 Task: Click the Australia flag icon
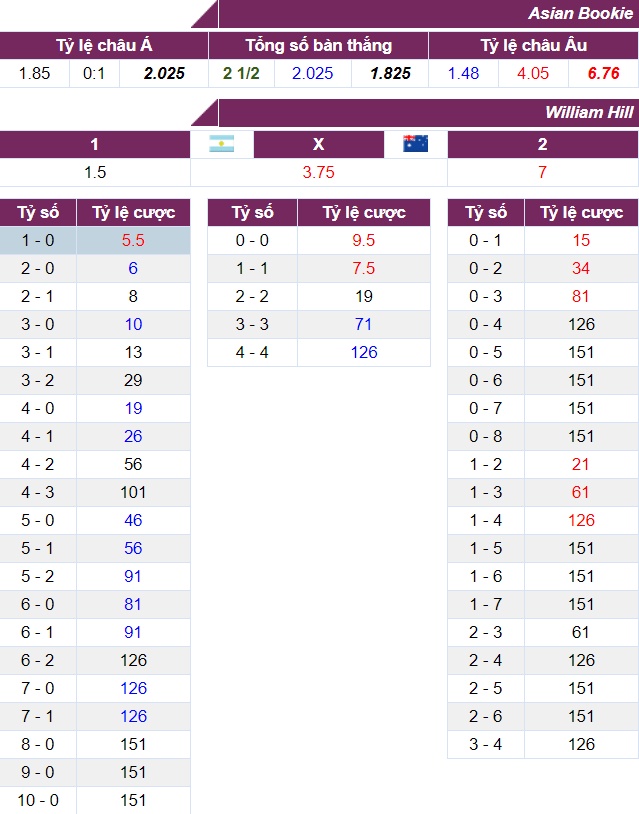(415, 144)
